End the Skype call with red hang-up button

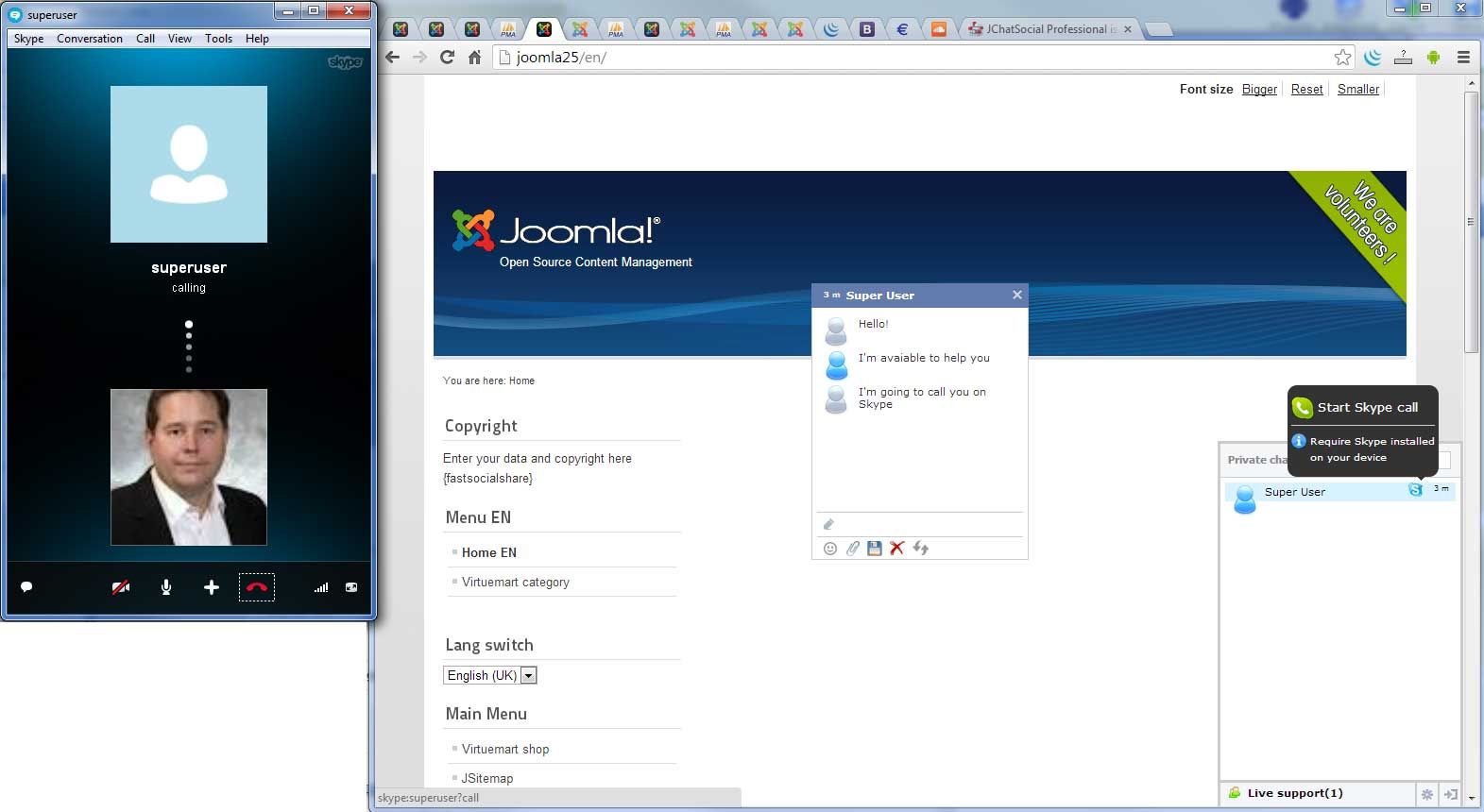click(x=256, y=587)
